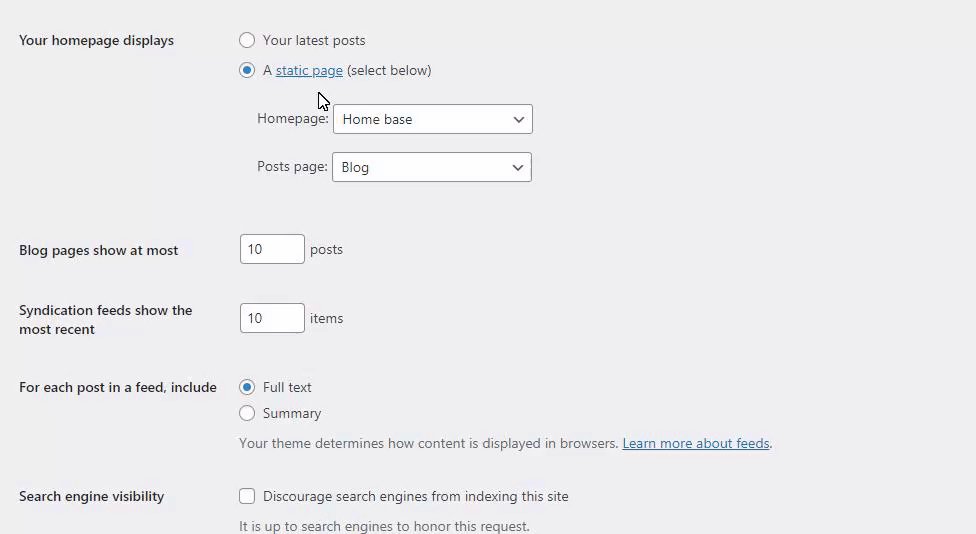
Task: Enable "Discourage search engines from indexing" checkbox
Action: [247, 496]
